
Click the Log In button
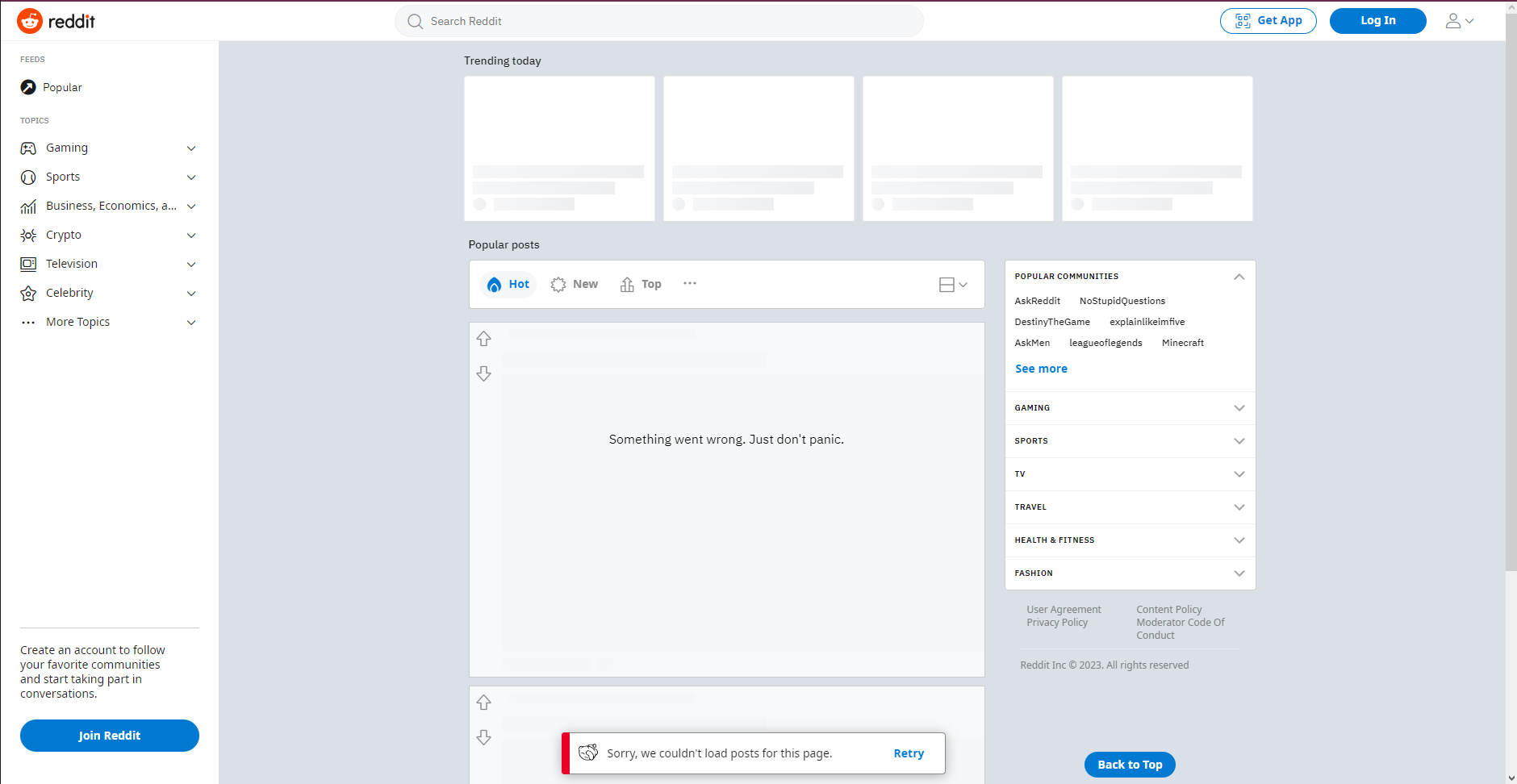(1378, 21)
